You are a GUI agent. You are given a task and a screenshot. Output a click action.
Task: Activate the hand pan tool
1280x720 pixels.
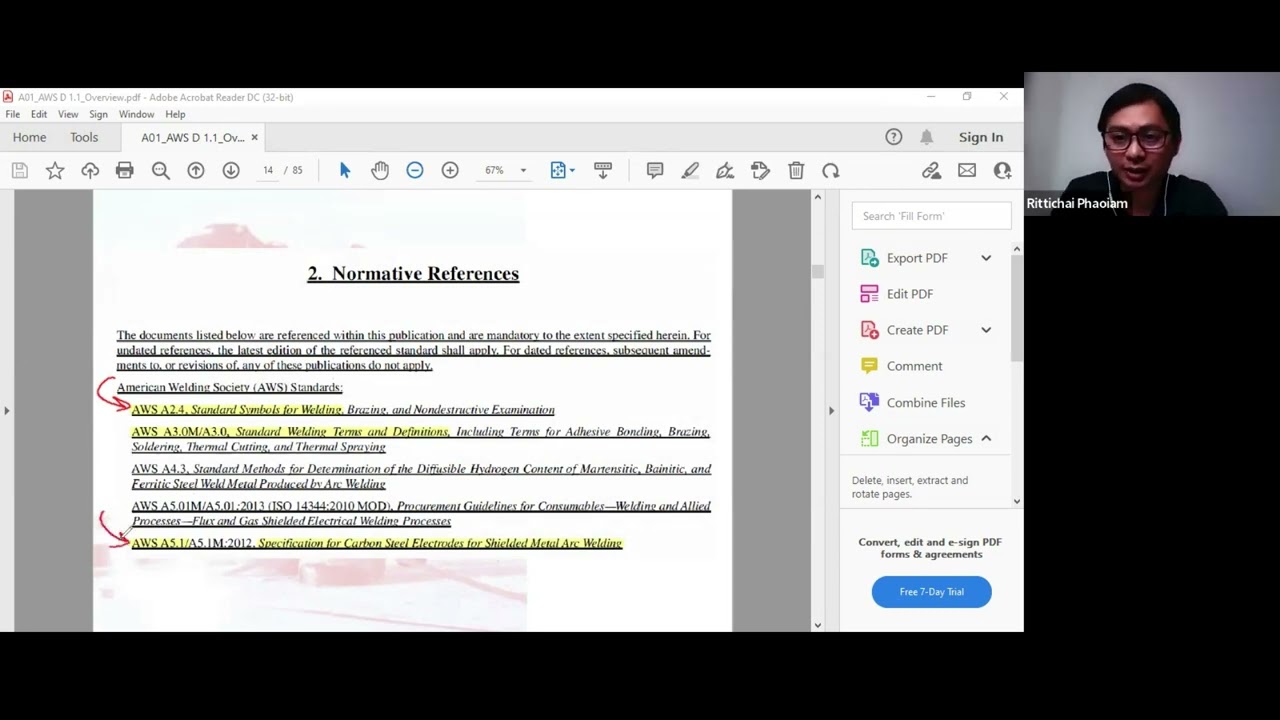(x=380, y=171)
